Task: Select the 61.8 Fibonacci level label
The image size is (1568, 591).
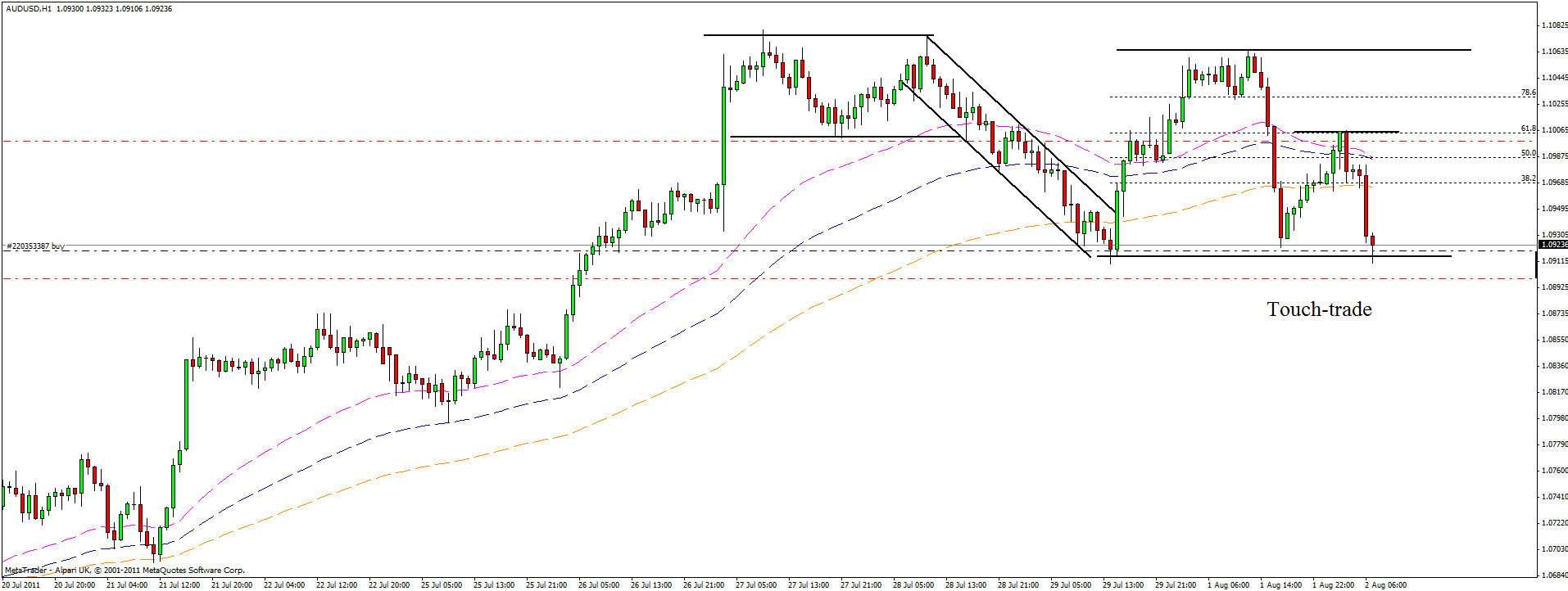Action: point(1528,129)
